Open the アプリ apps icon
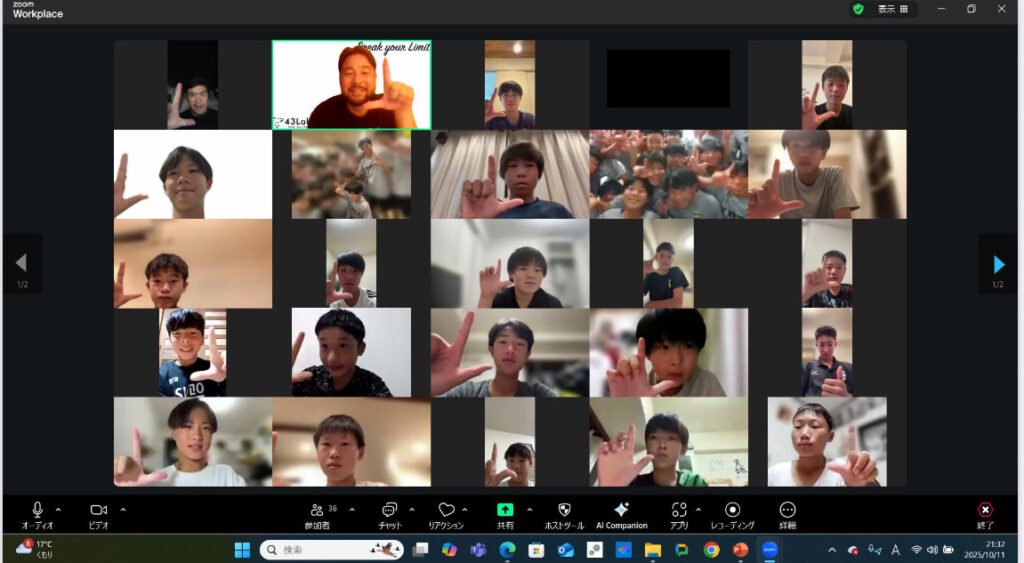 click(679, 510)
